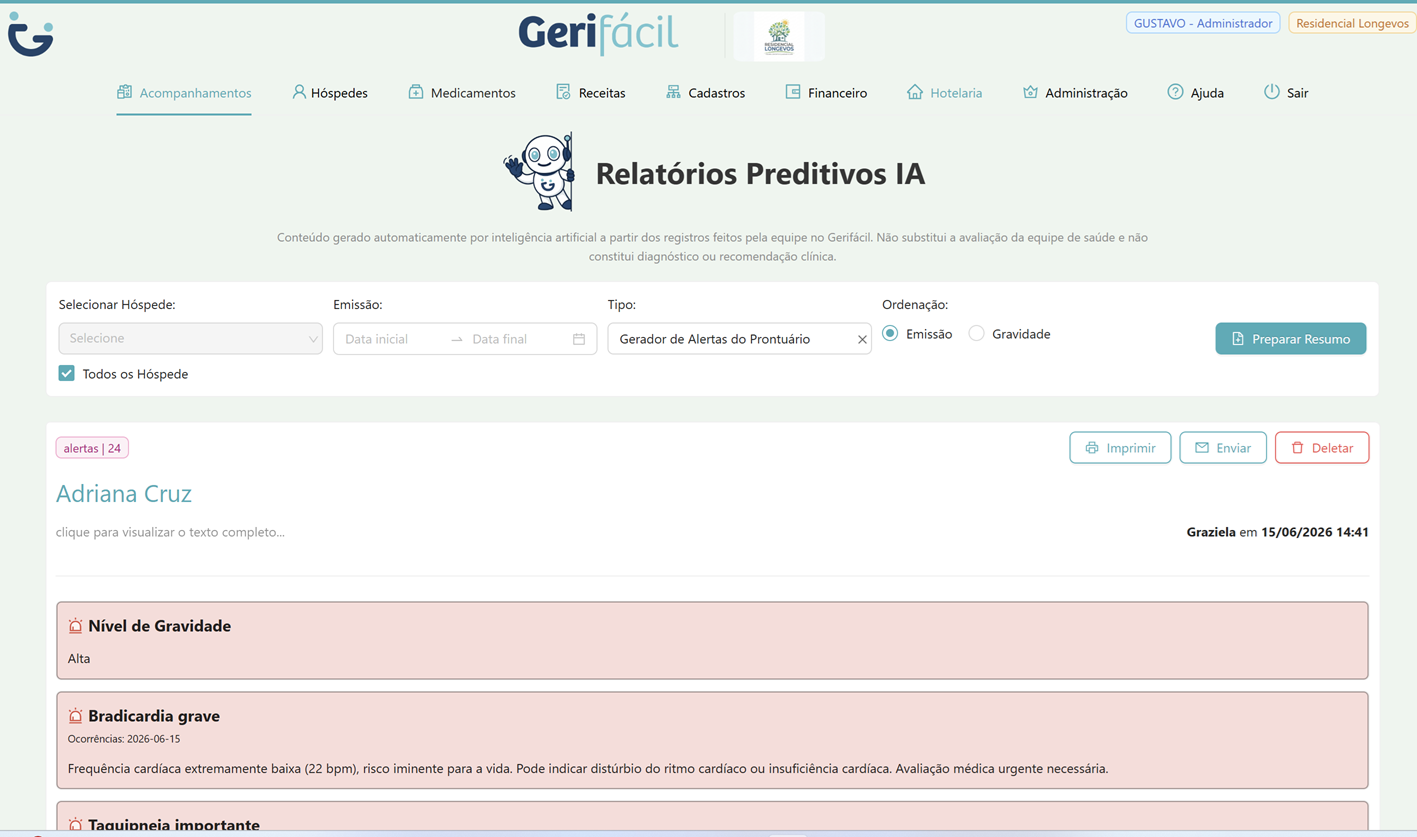
Task: Click the Medicamentos medical kit icon
Action: click(416, 92)
